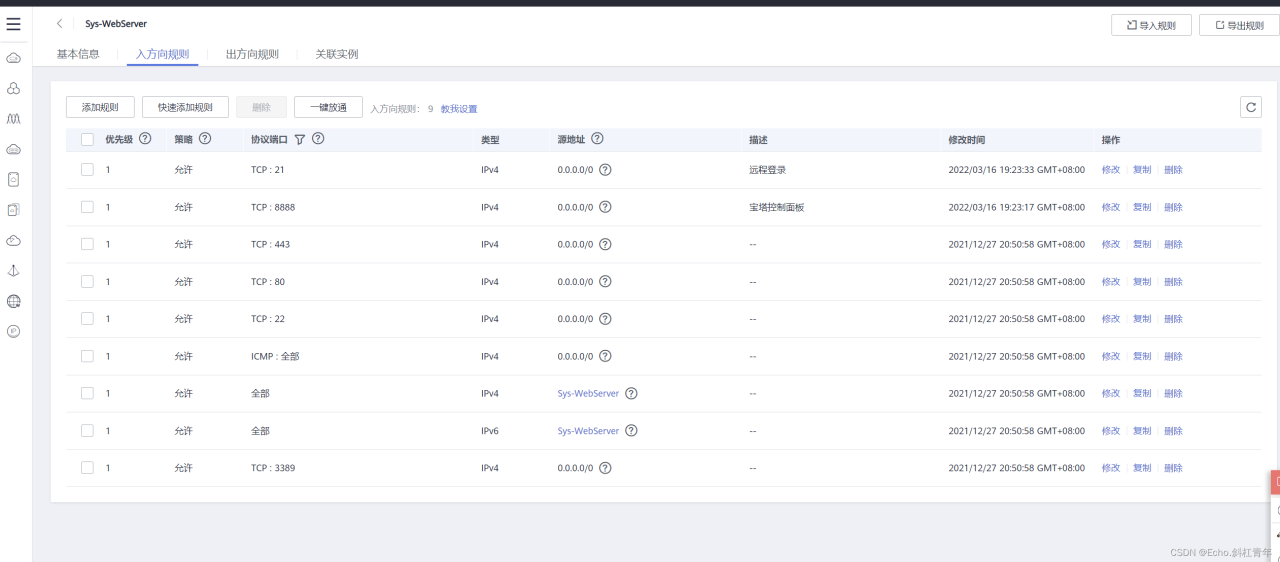
Task: Click the globe icon in left sidebar
Action: point(14,301)
